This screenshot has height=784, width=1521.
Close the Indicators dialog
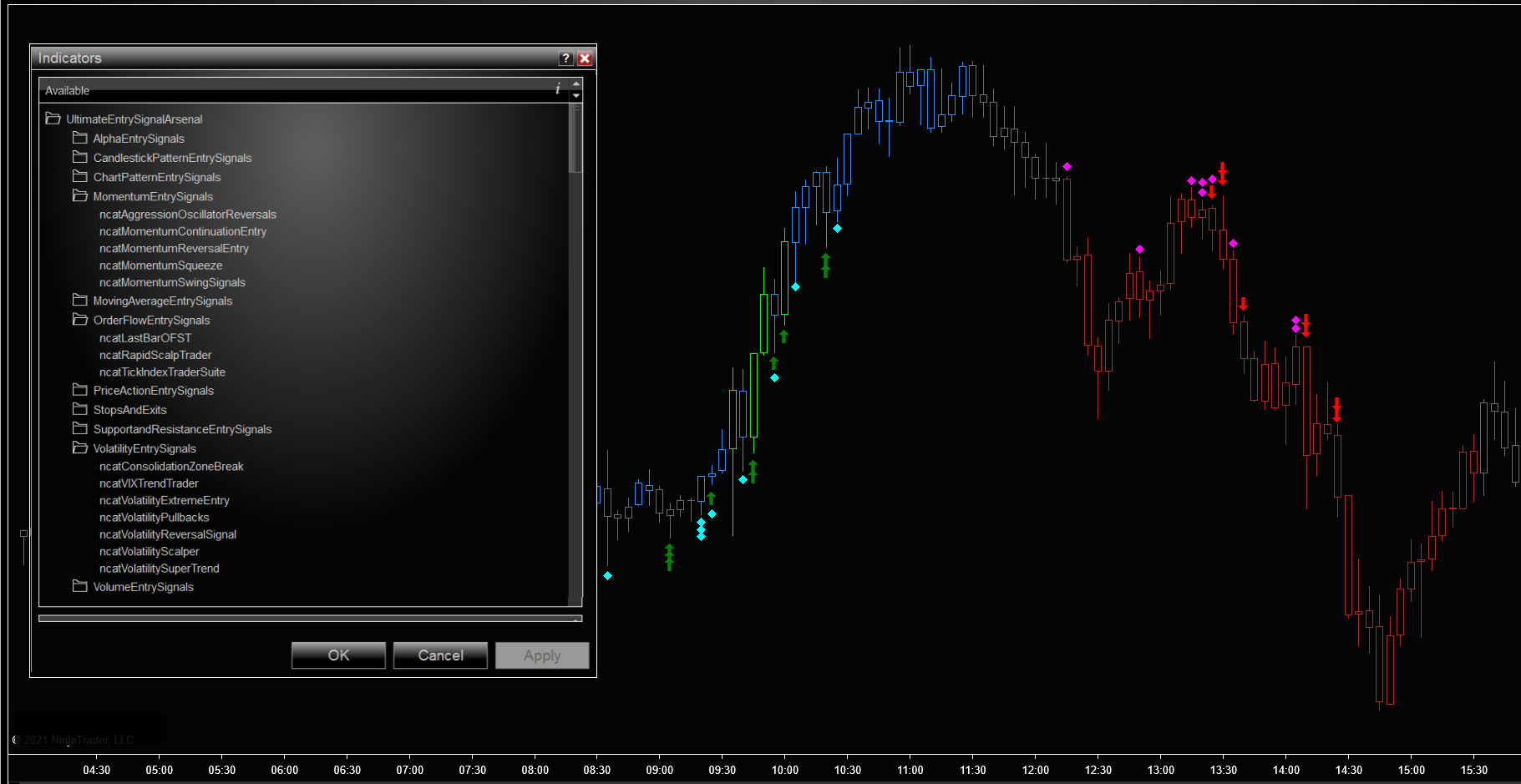585,58
